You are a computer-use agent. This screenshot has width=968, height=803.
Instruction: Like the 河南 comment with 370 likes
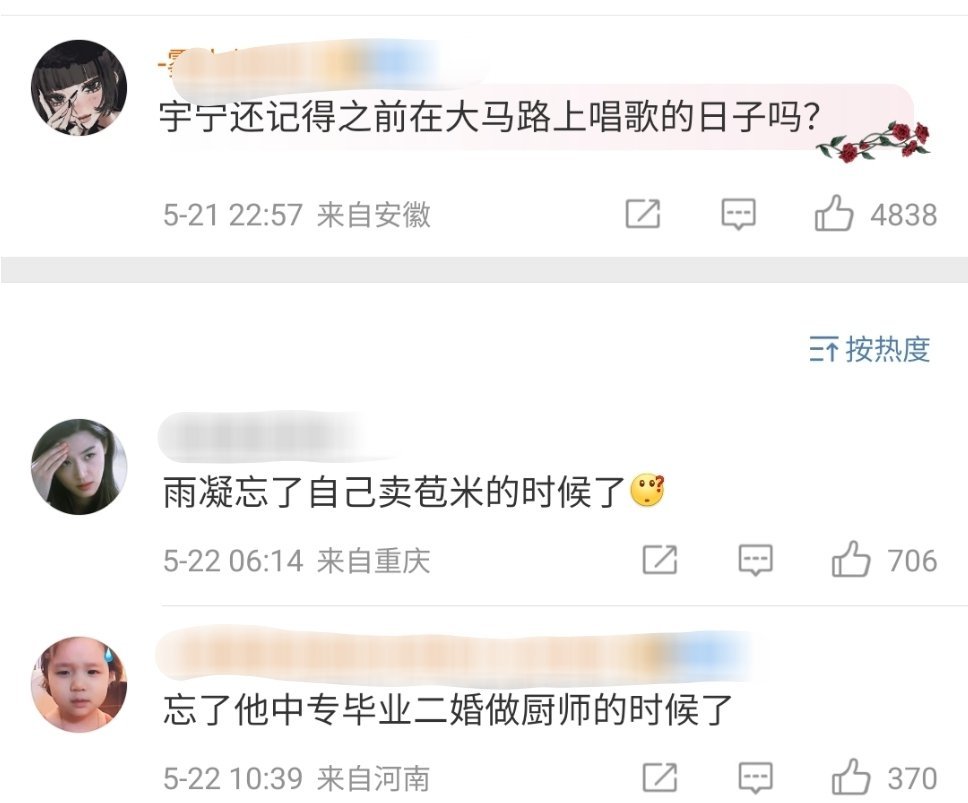click(851, 776)
